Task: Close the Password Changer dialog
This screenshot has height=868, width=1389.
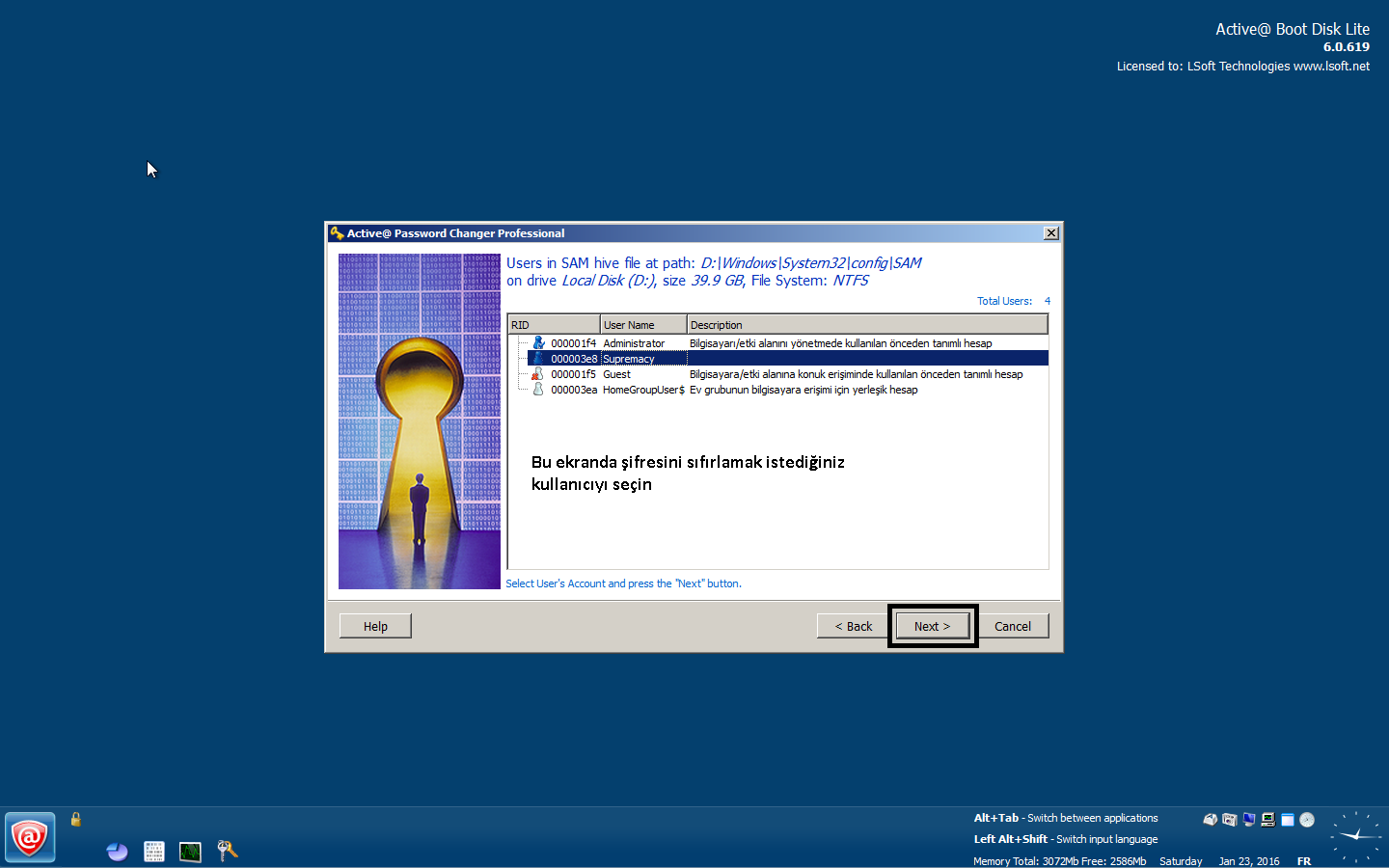Action: tap(1051, 233)
